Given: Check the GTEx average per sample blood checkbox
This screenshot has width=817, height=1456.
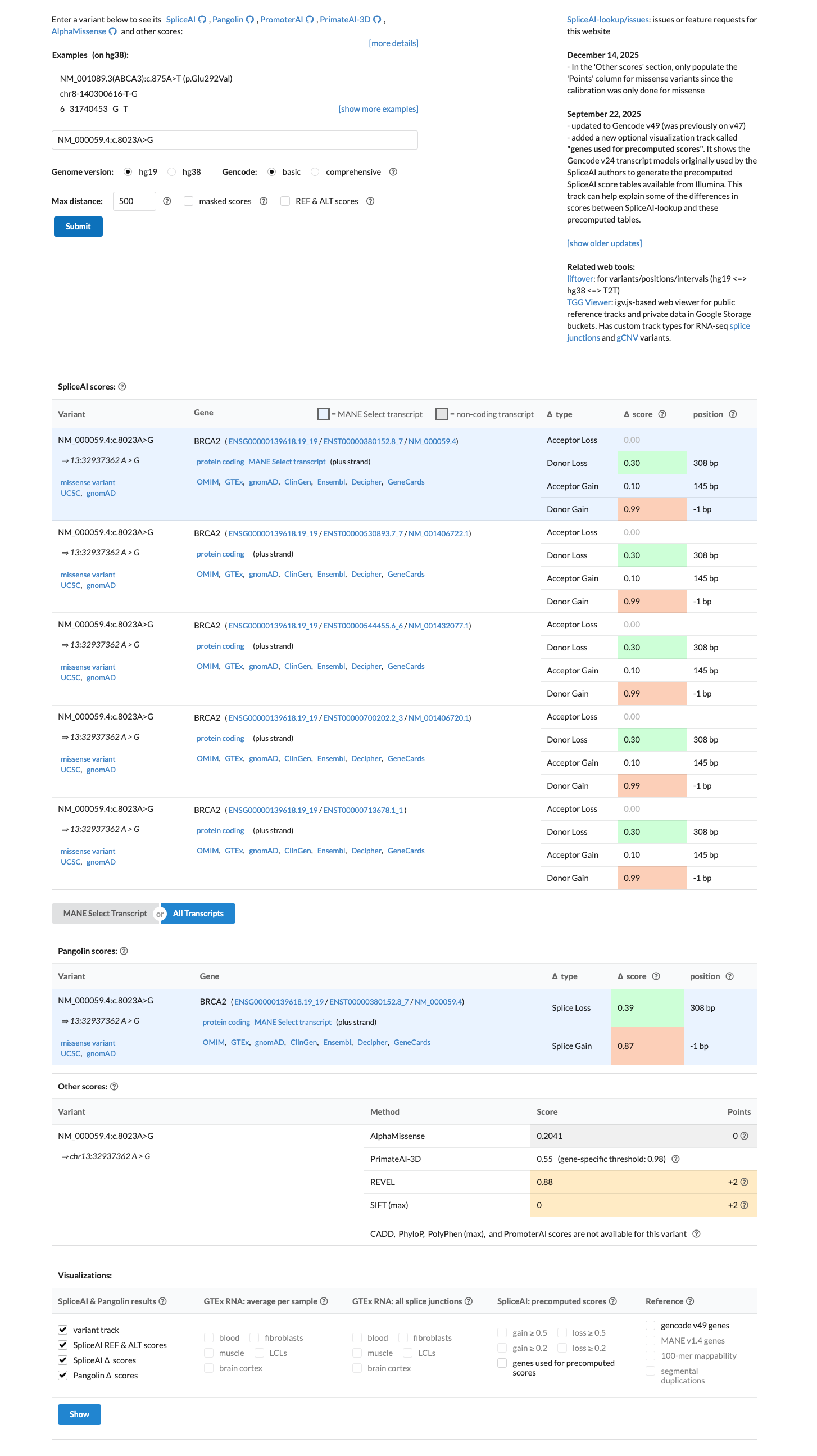Looking at the screenshot, I should pyautogui.click(x=209, y=1339).
